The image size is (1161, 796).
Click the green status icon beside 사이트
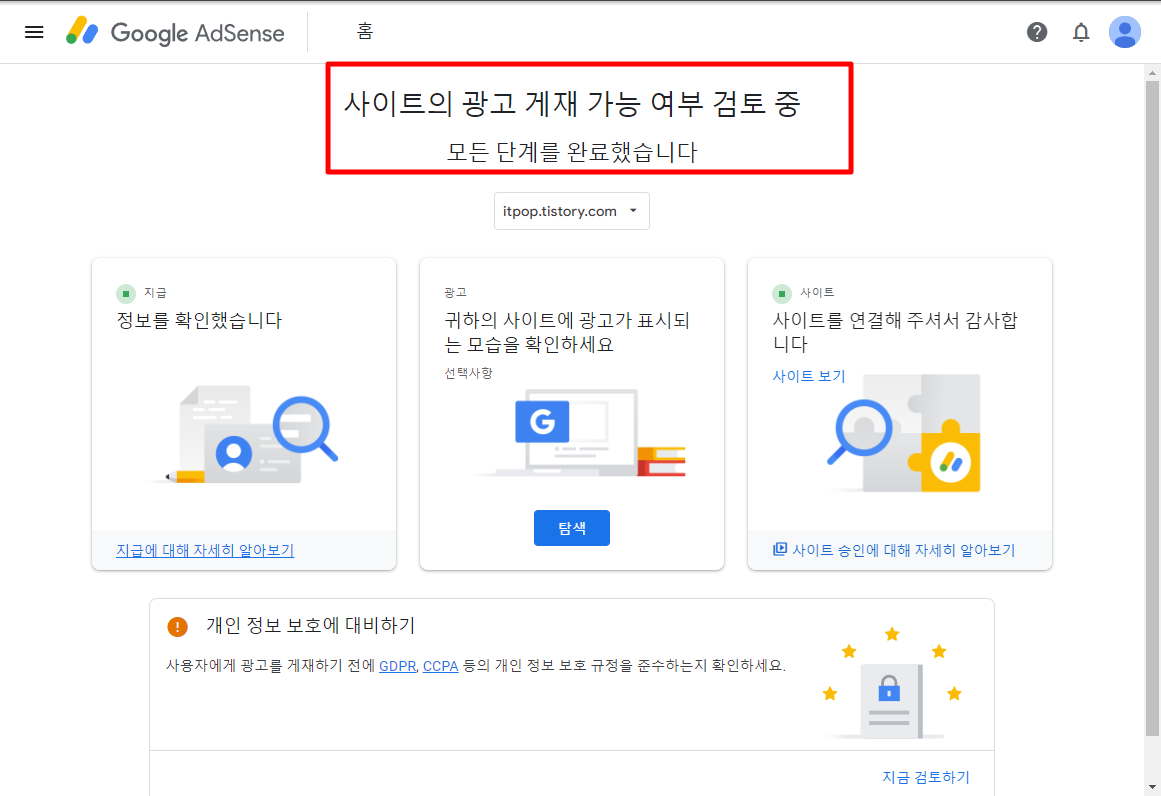(782, 294)
